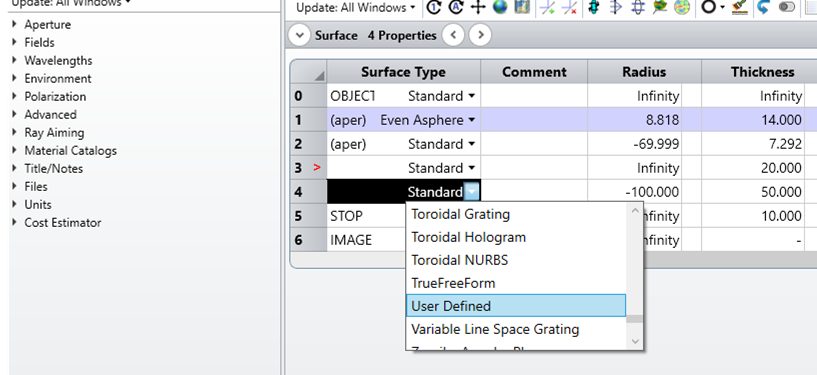
Task: Click the delete fold mirror icon with red x
Action: click(x=570, y=7)
